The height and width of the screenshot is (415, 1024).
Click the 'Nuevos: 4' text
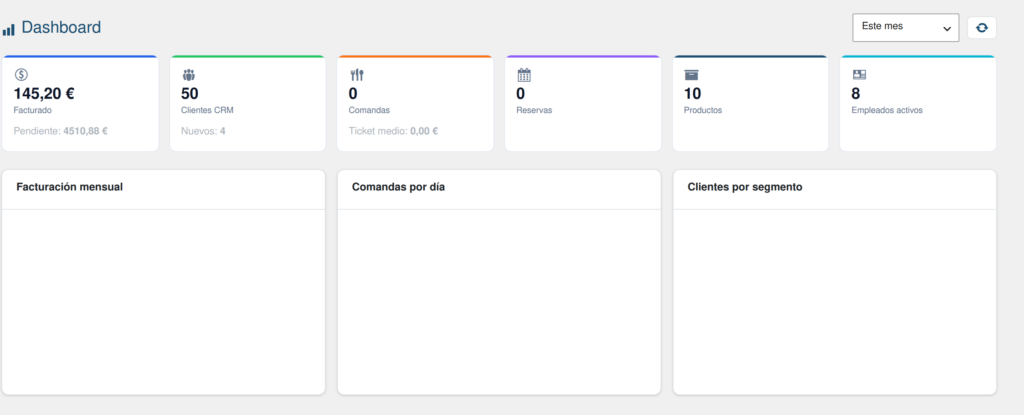coord(203,131)
